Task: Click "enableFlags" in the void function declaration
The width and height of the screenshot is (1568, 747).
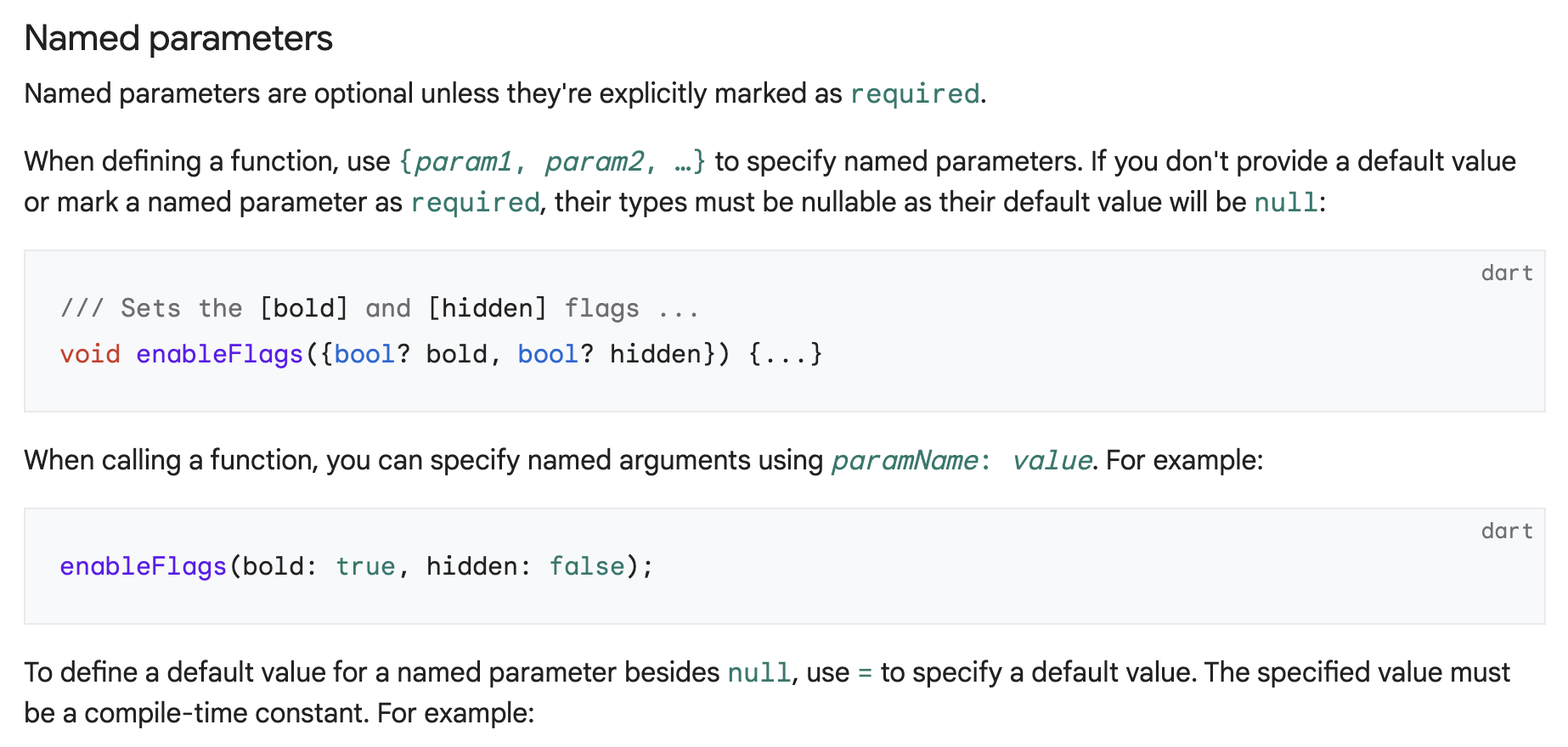Action: click(219, 354)
